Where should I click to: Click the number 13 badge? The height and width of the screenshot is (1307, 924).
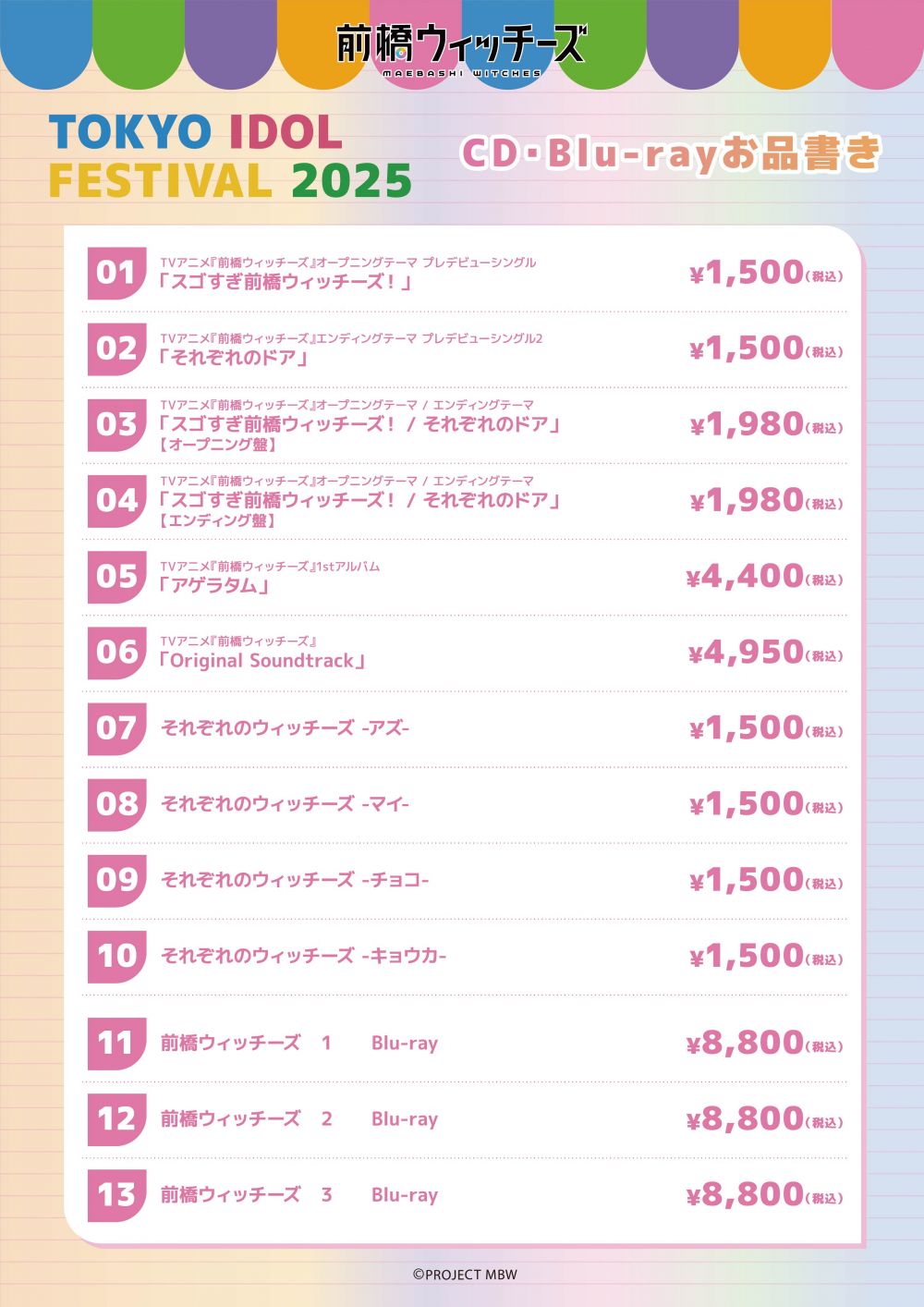point(116,1195)
